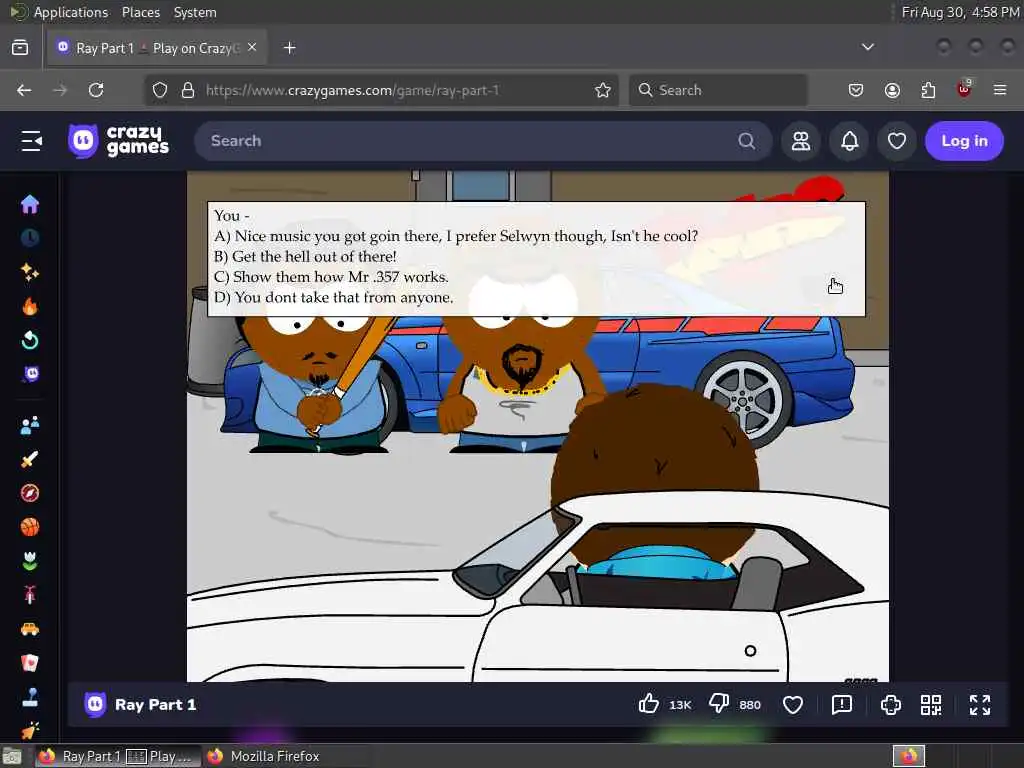
Task: Show the QR code icon
Action: pyautogui.click(x=931, y=705)
